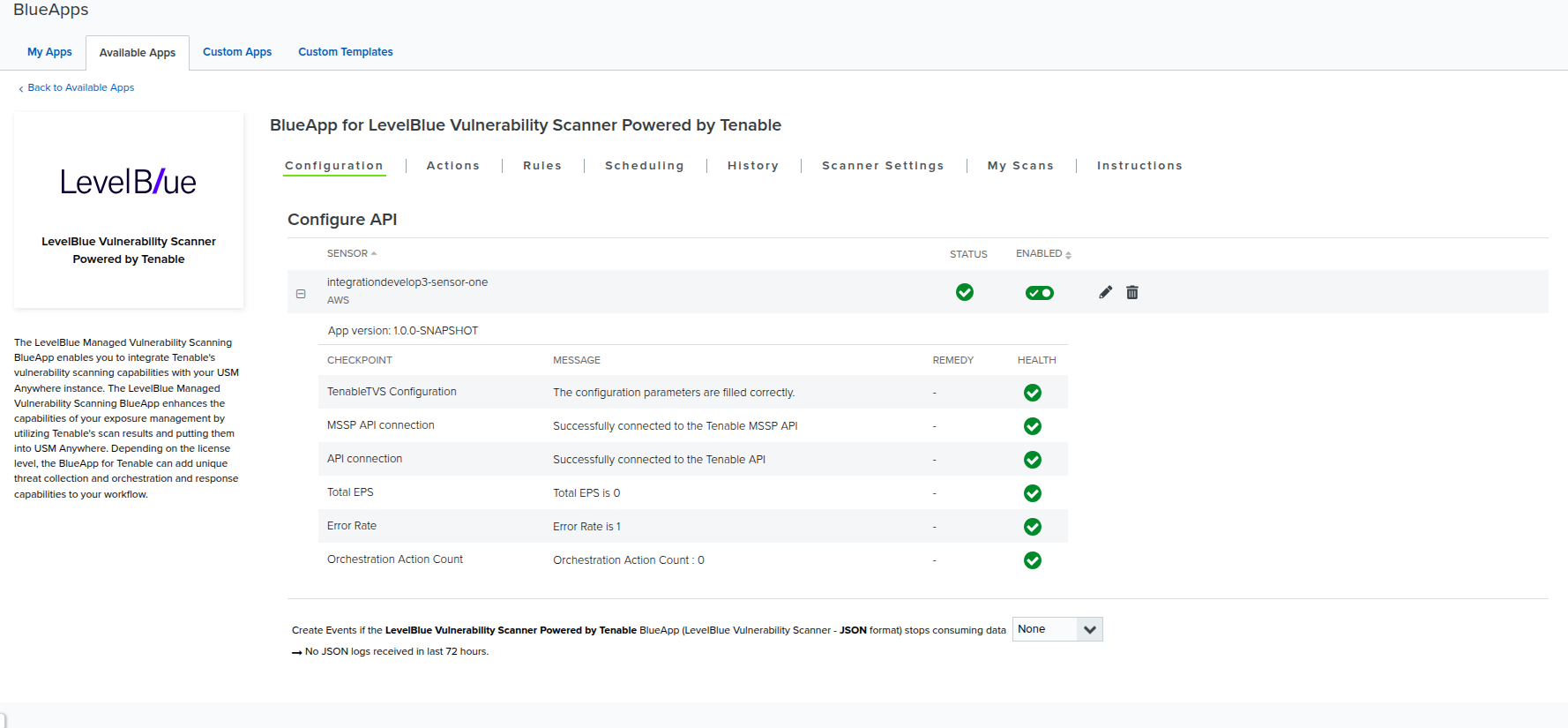Open the Instructions tab

1139,166
